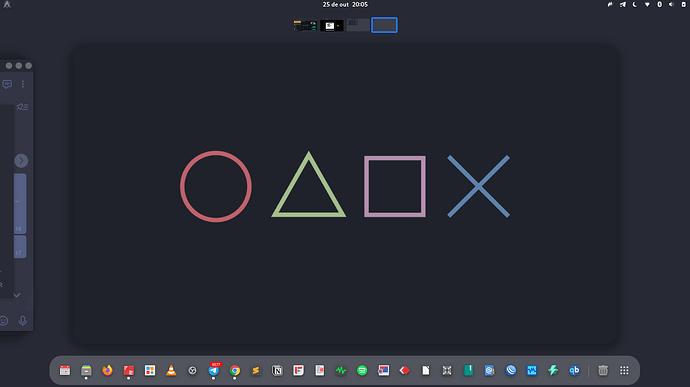The image size is (690, 387).
Task: Click the Arch logo in the top bar
Action: pos(7,4)
